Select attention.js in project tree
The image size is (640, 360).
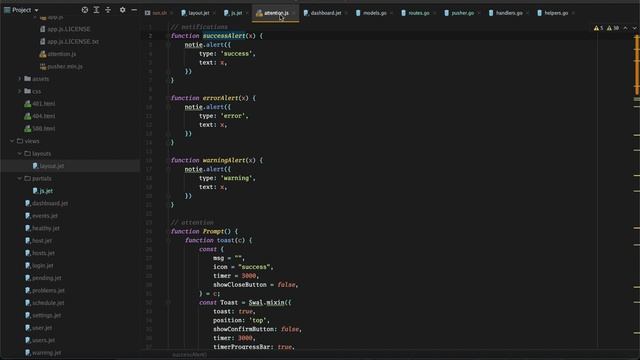pyautogui.click(x=58, y=54)
